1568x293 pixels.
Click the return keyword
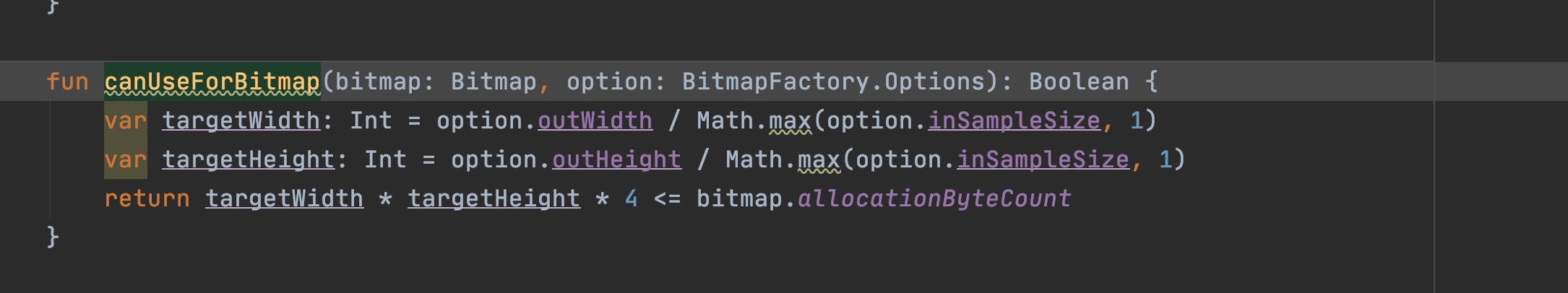point(147,198)
